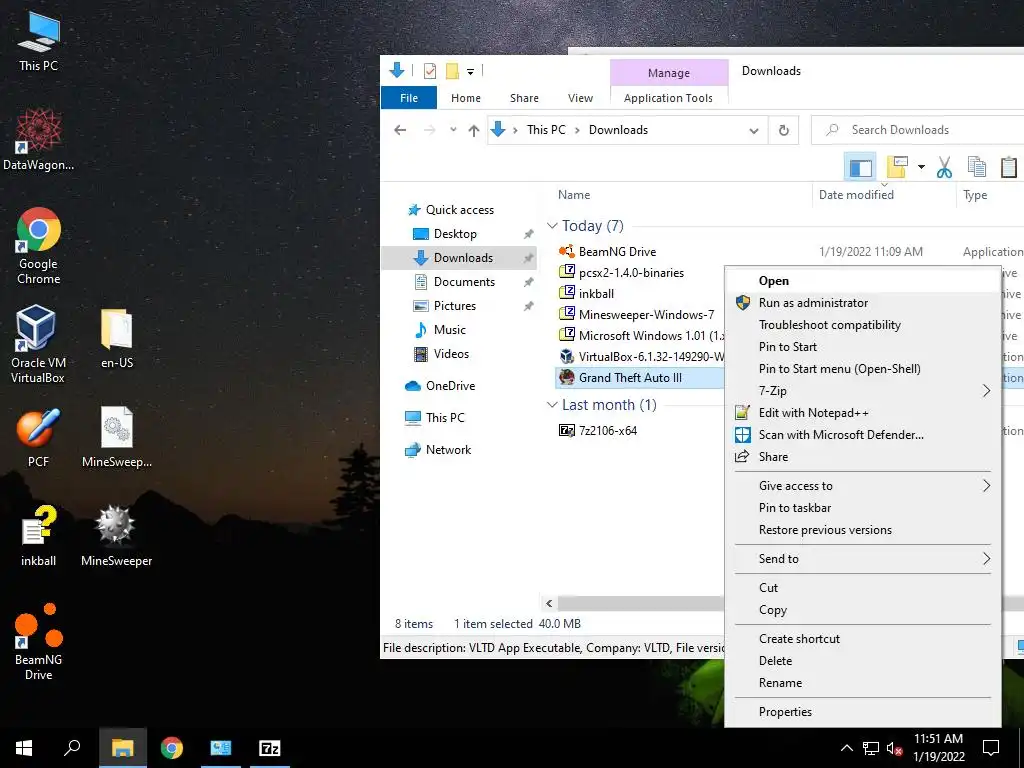Click the Cut scissors icon in toolbar
The image size is (1024, 768).
pyautogui.click(x=944, y=167)
